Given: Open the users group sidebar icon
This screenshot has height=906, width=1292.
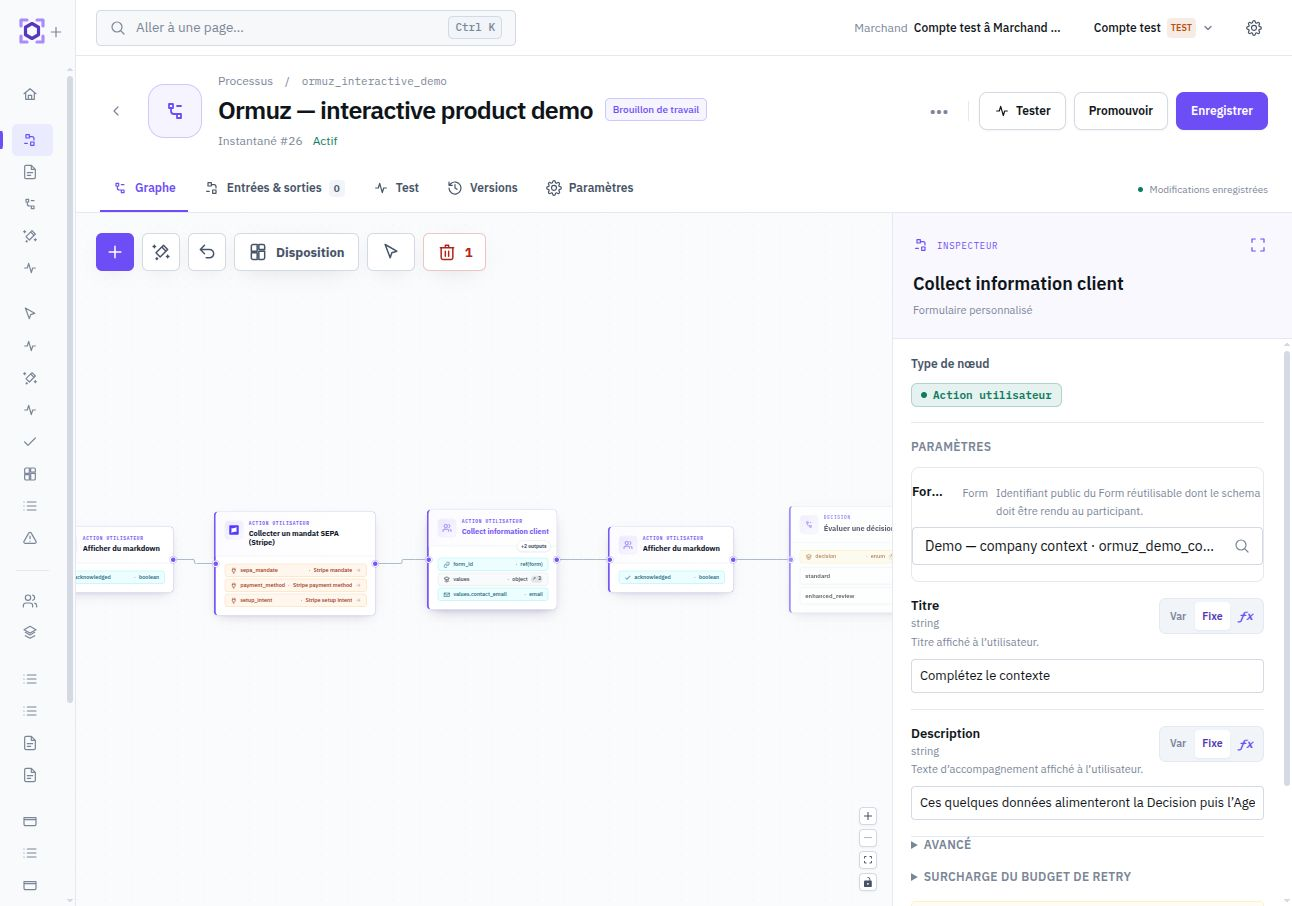Looking at the screenshot, I should click(x=30, y=601).
